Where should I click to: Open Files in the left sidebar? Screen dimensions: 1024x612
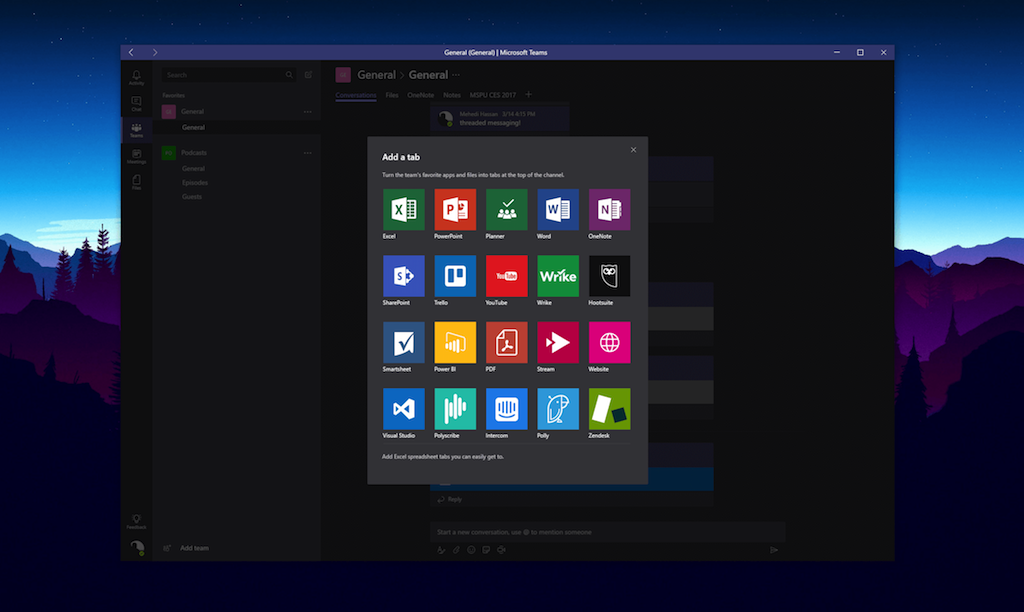pos(136,182)
